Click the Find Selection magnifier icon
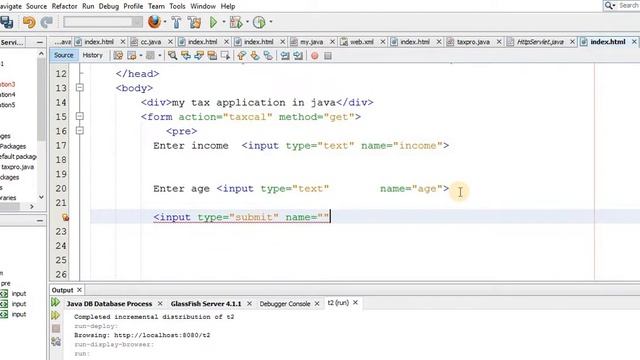 [173, 56]
